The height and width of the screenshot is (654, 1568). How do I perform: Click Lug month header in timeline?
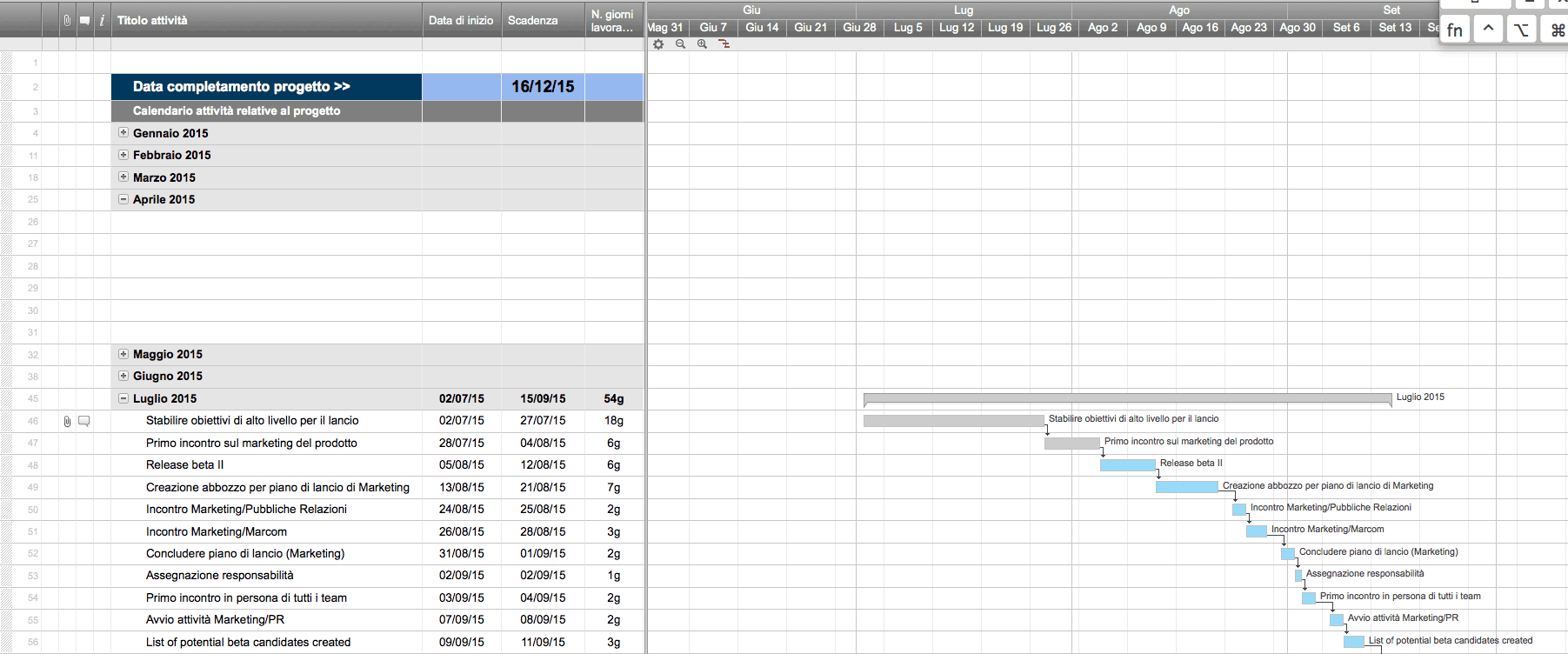pos(964,10)
